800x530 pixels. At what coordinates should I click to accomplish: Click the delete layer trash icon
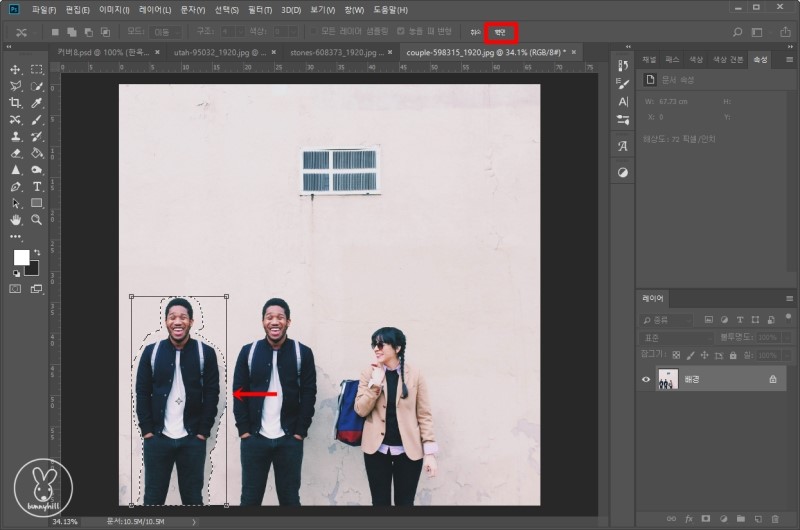pyautogui.click(x=774, y=519)
